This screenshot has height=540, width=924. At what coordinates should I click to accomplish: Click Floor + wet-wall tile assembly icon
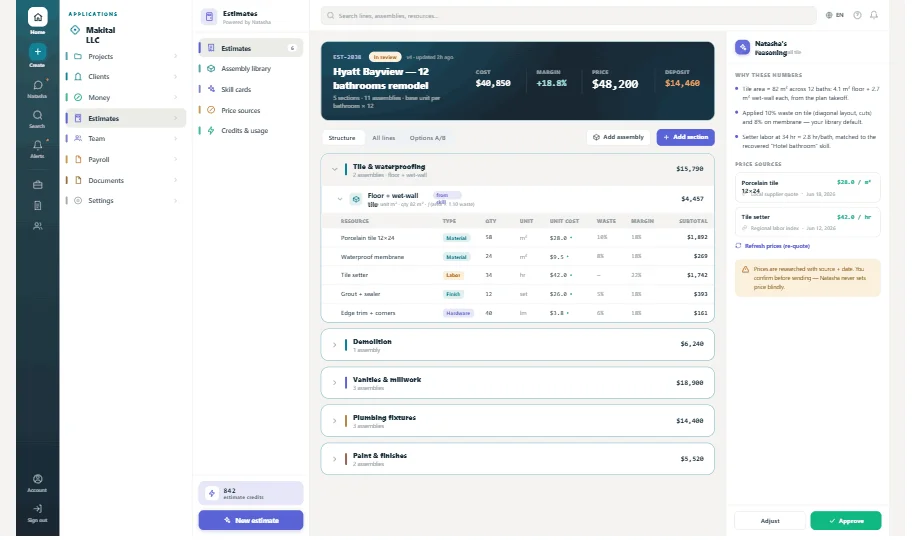356,199
